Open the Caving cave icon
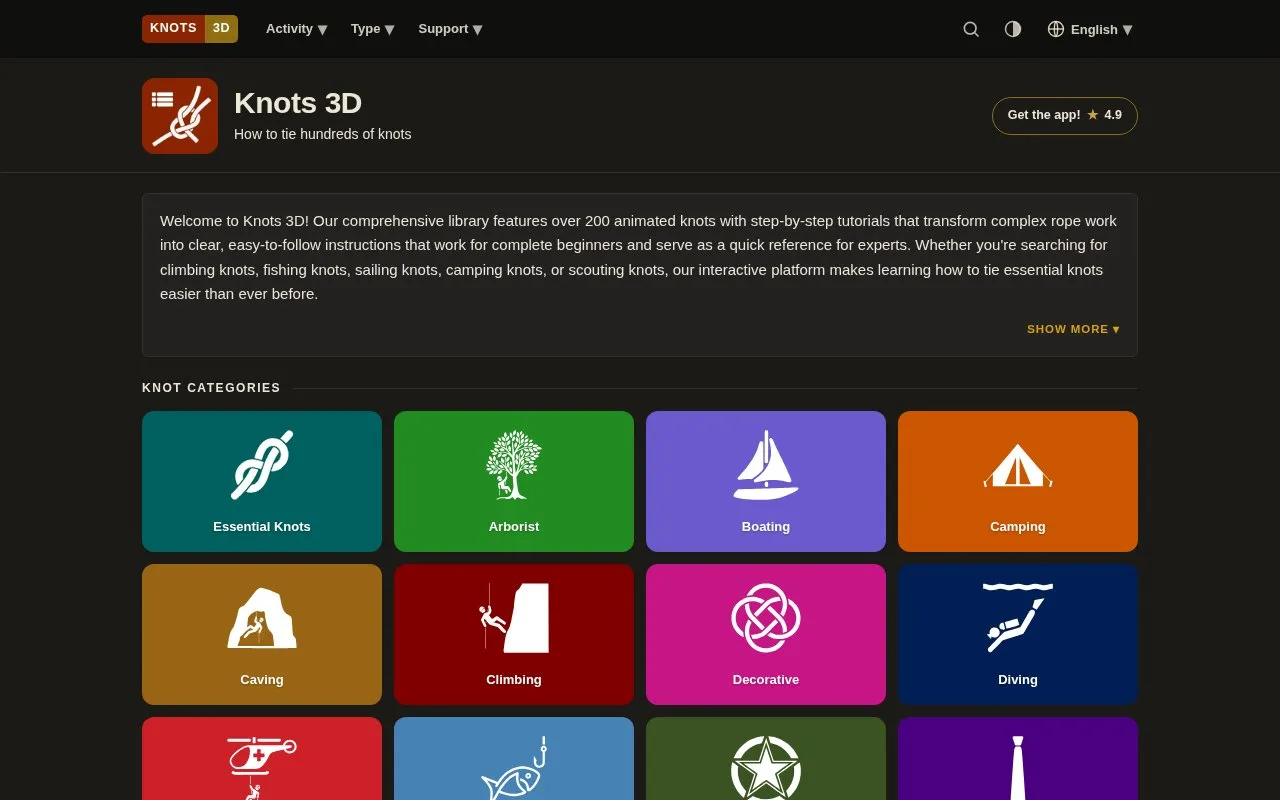Screen dimensions: 1280x800 click(262, 618)
